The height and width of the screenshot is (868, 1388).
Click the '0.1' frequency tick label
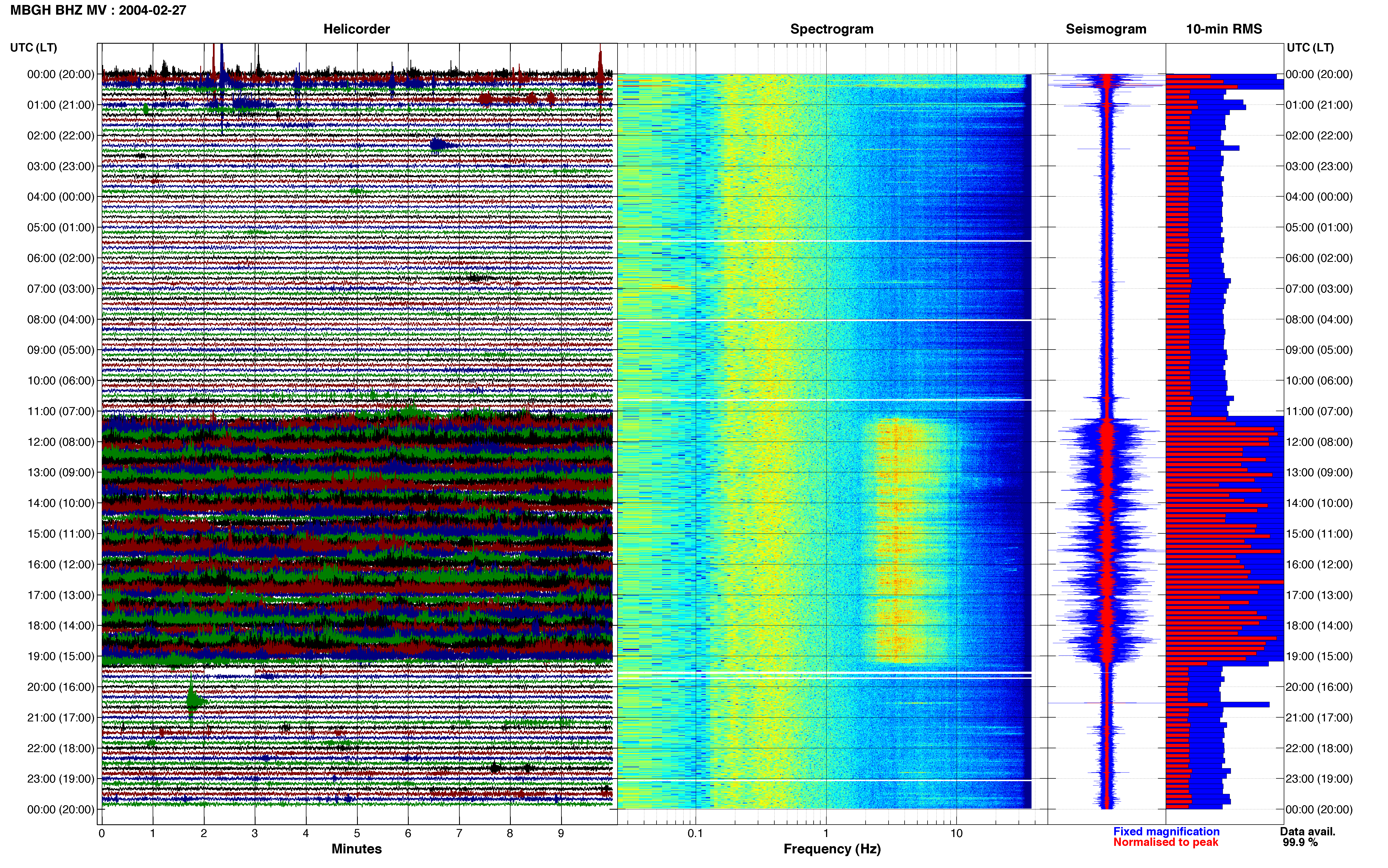tap(695, 833)
